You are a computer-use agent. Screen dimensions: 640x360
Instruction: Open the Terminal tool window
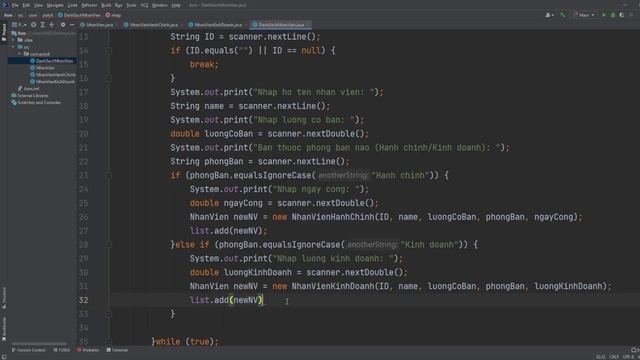117,350
